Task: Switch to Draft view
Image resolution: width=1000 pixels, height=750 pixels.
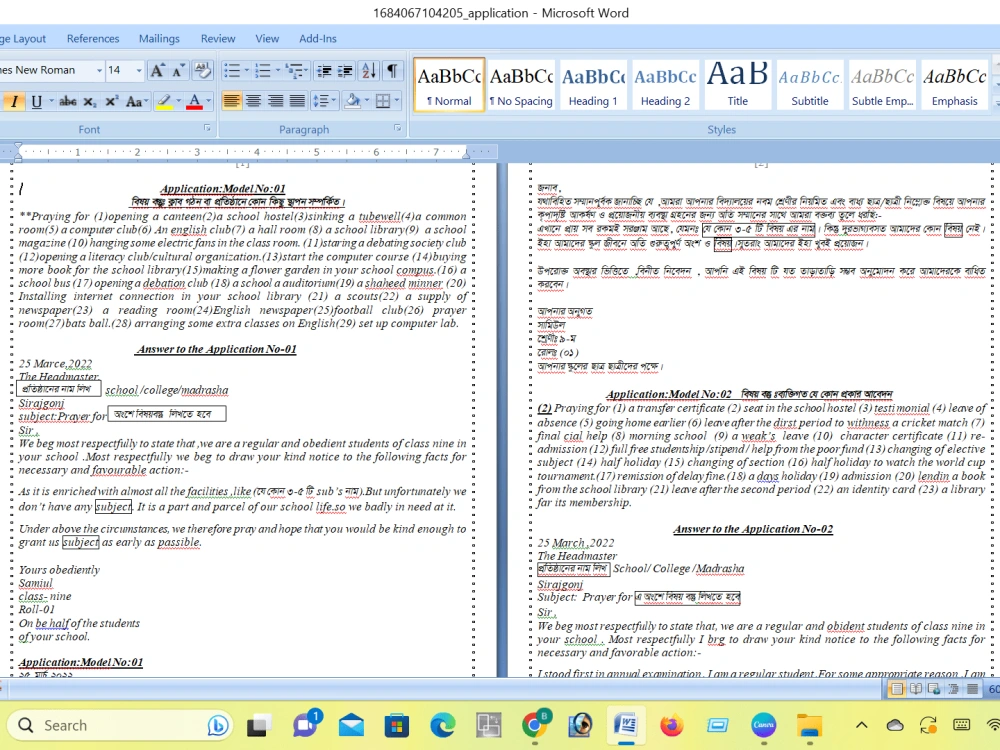Action: 972,689
